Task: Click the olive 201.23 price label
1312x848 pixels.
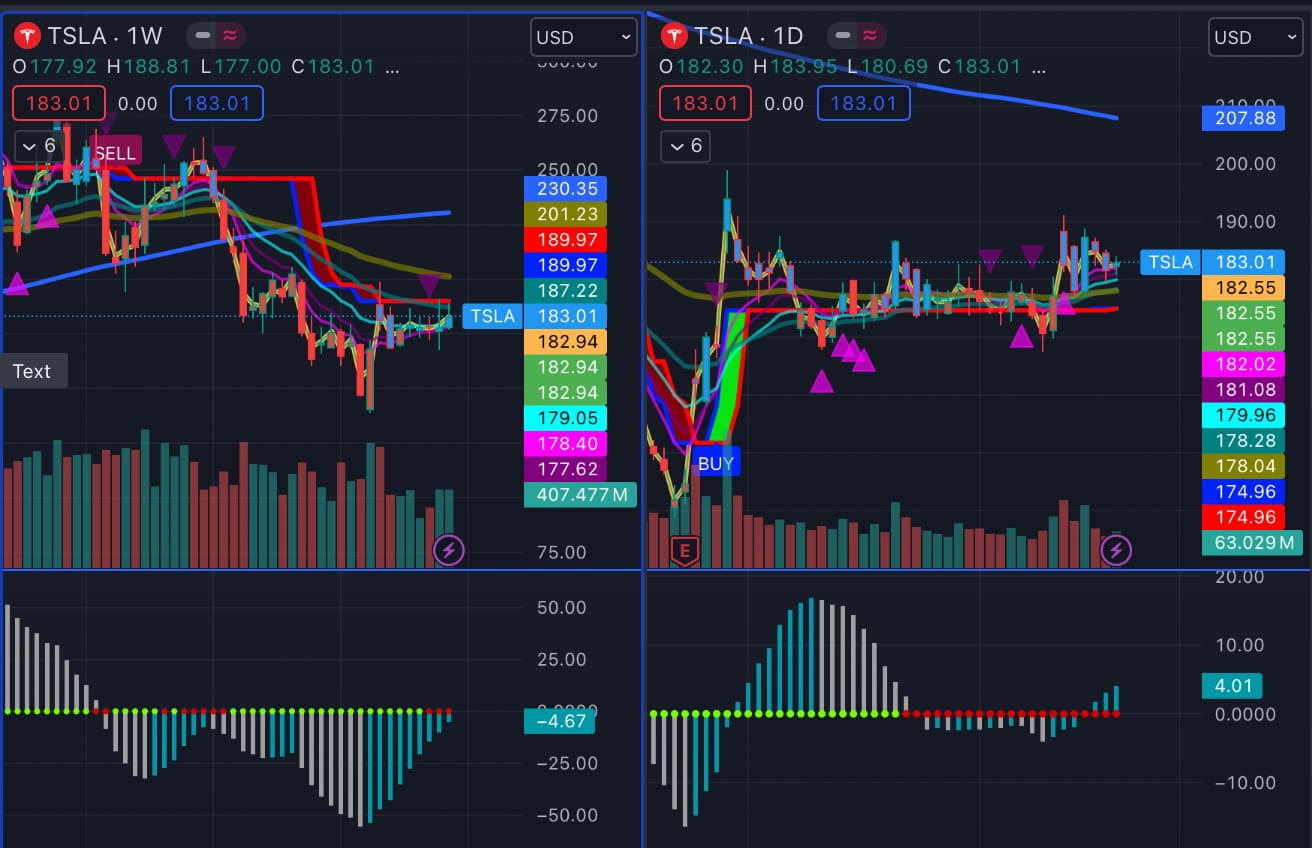Action: coord(565,214)
